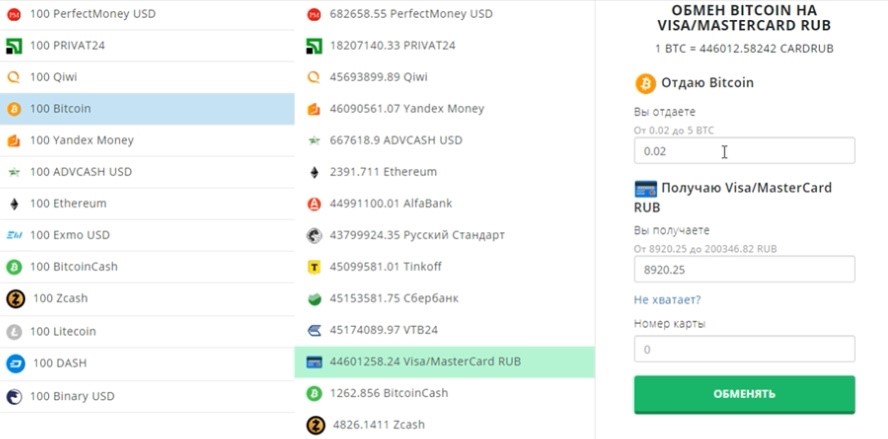
Task: Click the Zcash icon beside 4826.1411
Action: point(315,425)
